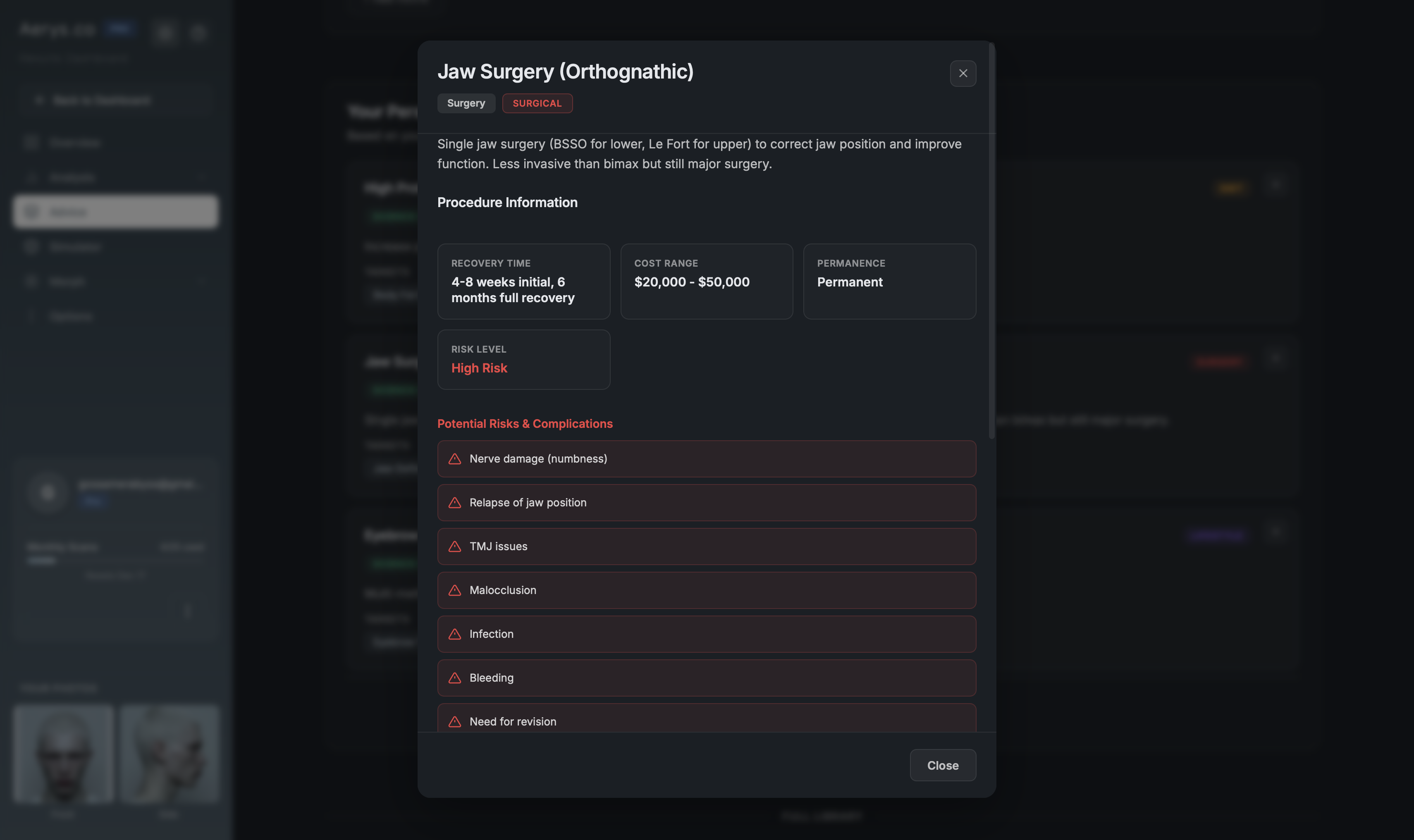Viewport: 1414px width, 840px height.
Task: Click the warning icon next to Malocclusion
Action: (x=454, y=590)
